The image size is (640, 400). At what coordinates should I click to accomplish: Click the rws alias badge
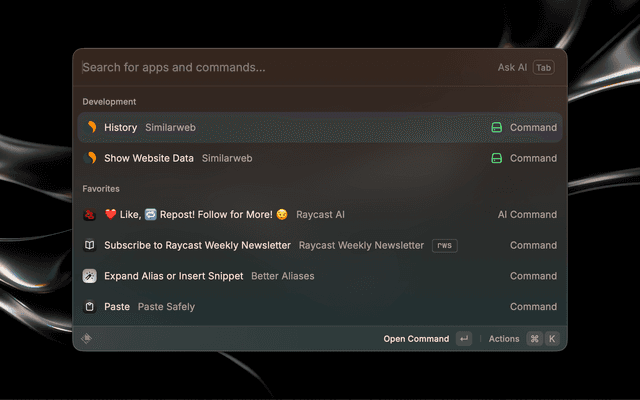[444, 245]
